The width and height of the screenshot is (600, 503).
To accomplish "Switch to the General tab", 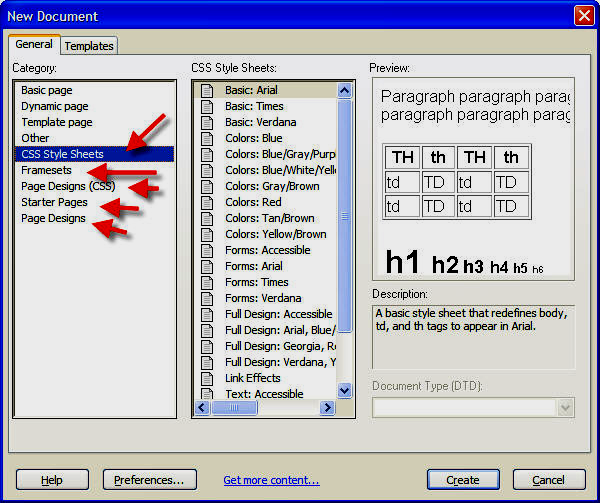I will [x=34, y=44].
